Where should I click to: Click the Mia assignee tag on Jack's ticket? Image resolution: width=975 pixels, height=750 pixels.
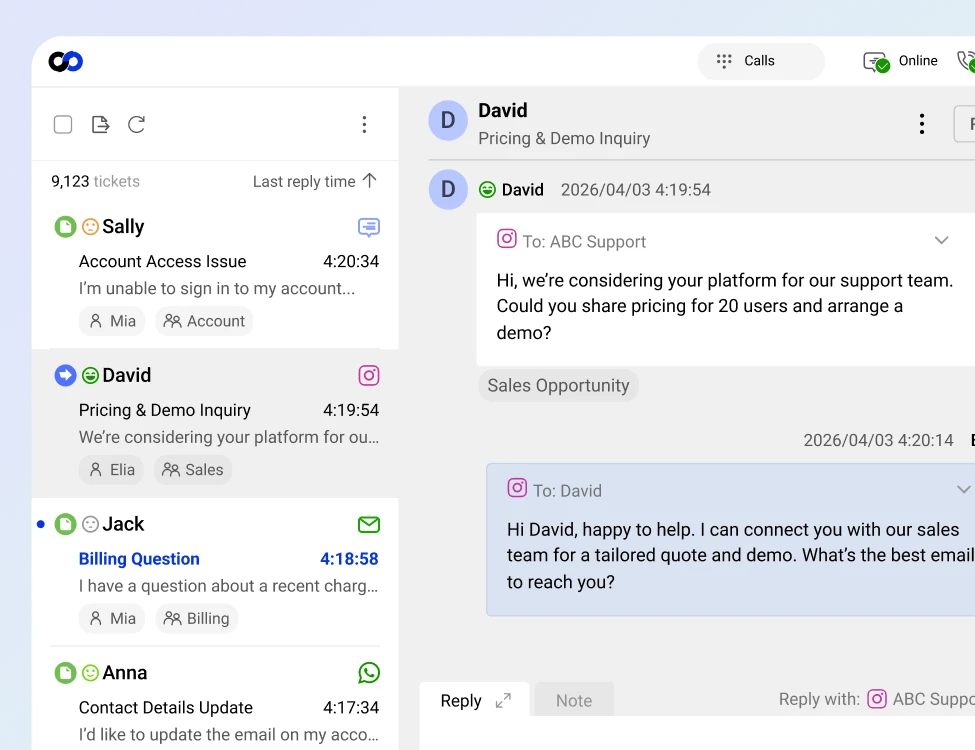(112, 618)
